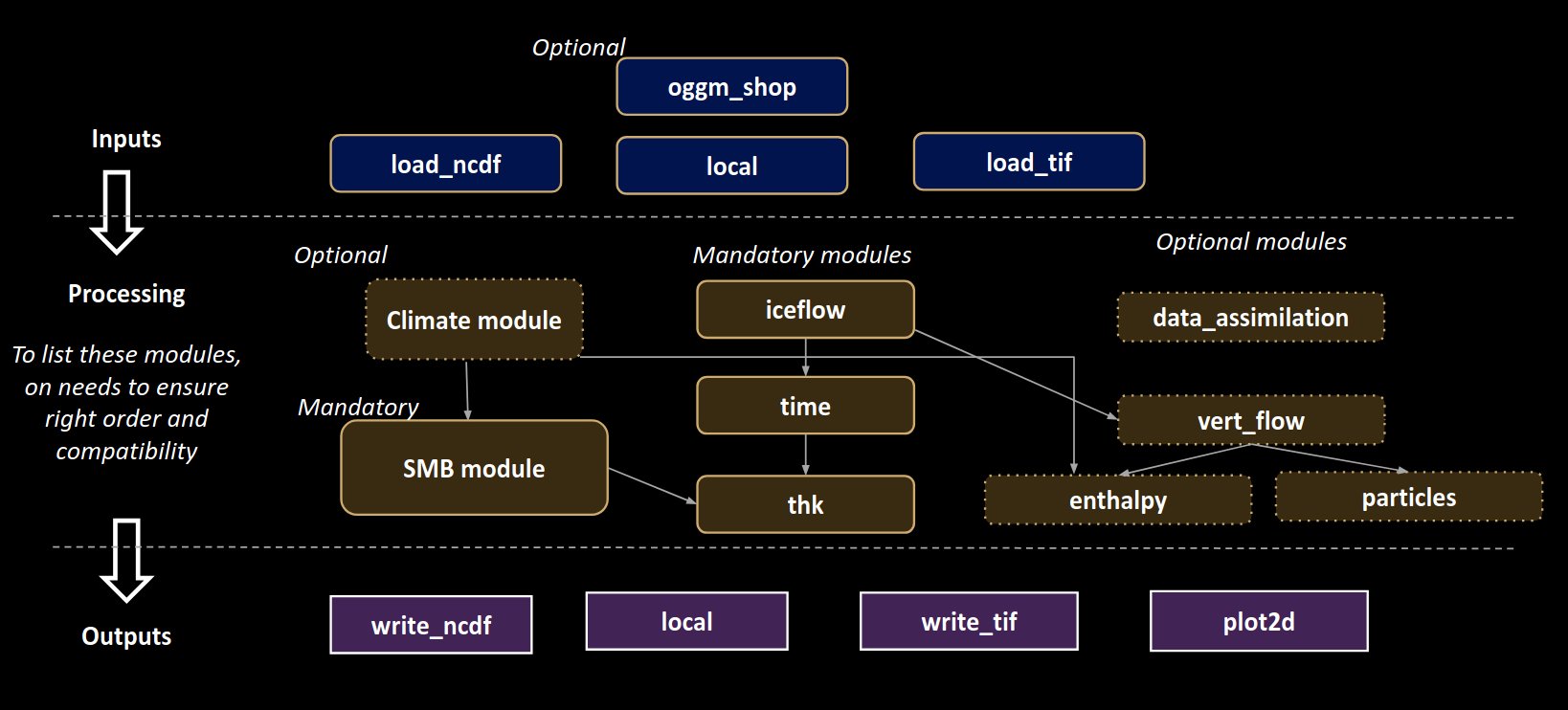Select the SMB module box
The image size is (1568, 710).
(474, 468)
